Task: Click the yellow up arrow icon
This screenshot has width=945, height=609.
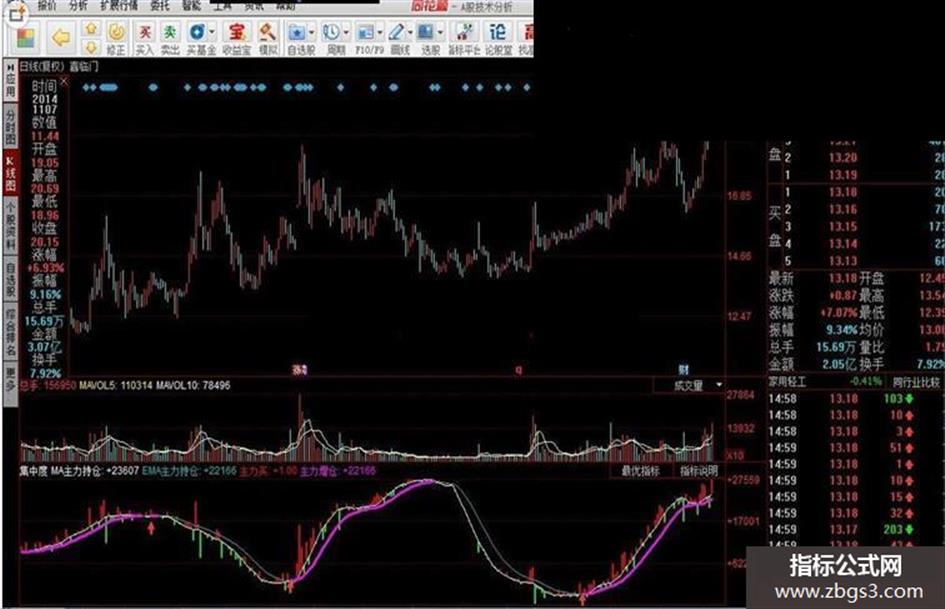Action: 91,28
